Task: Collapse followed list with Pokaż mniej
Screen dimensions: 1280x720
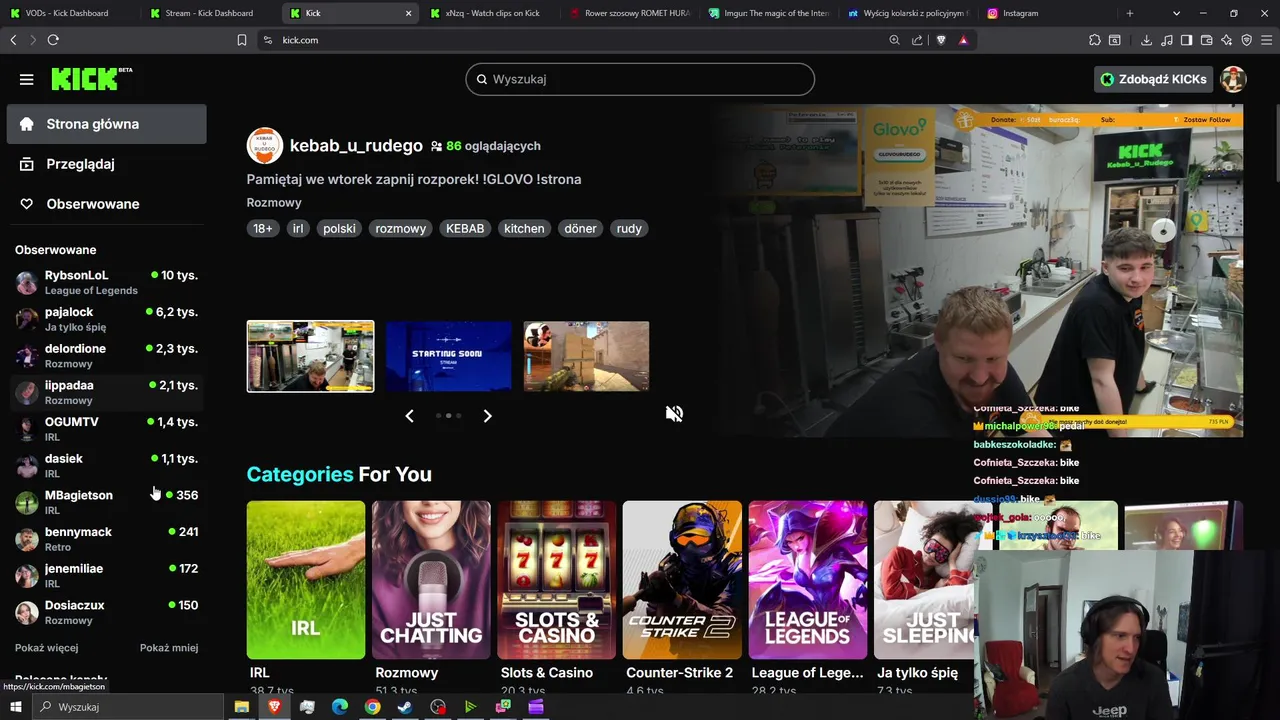Action: click(169, 648)
